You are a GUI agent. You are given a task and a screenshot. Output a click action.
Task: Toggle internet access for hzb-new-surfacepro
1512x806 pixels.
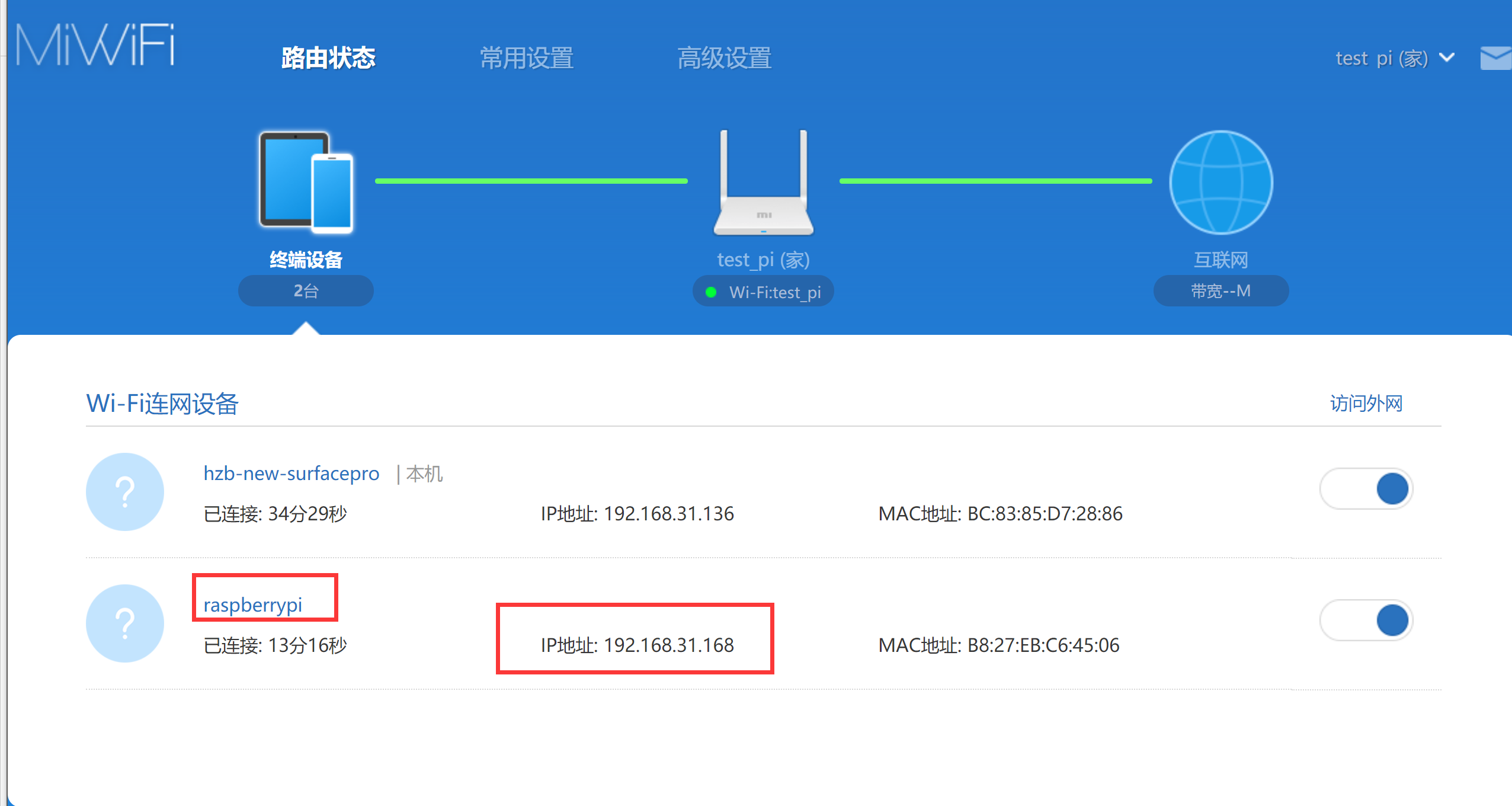tap(1366, 489)
